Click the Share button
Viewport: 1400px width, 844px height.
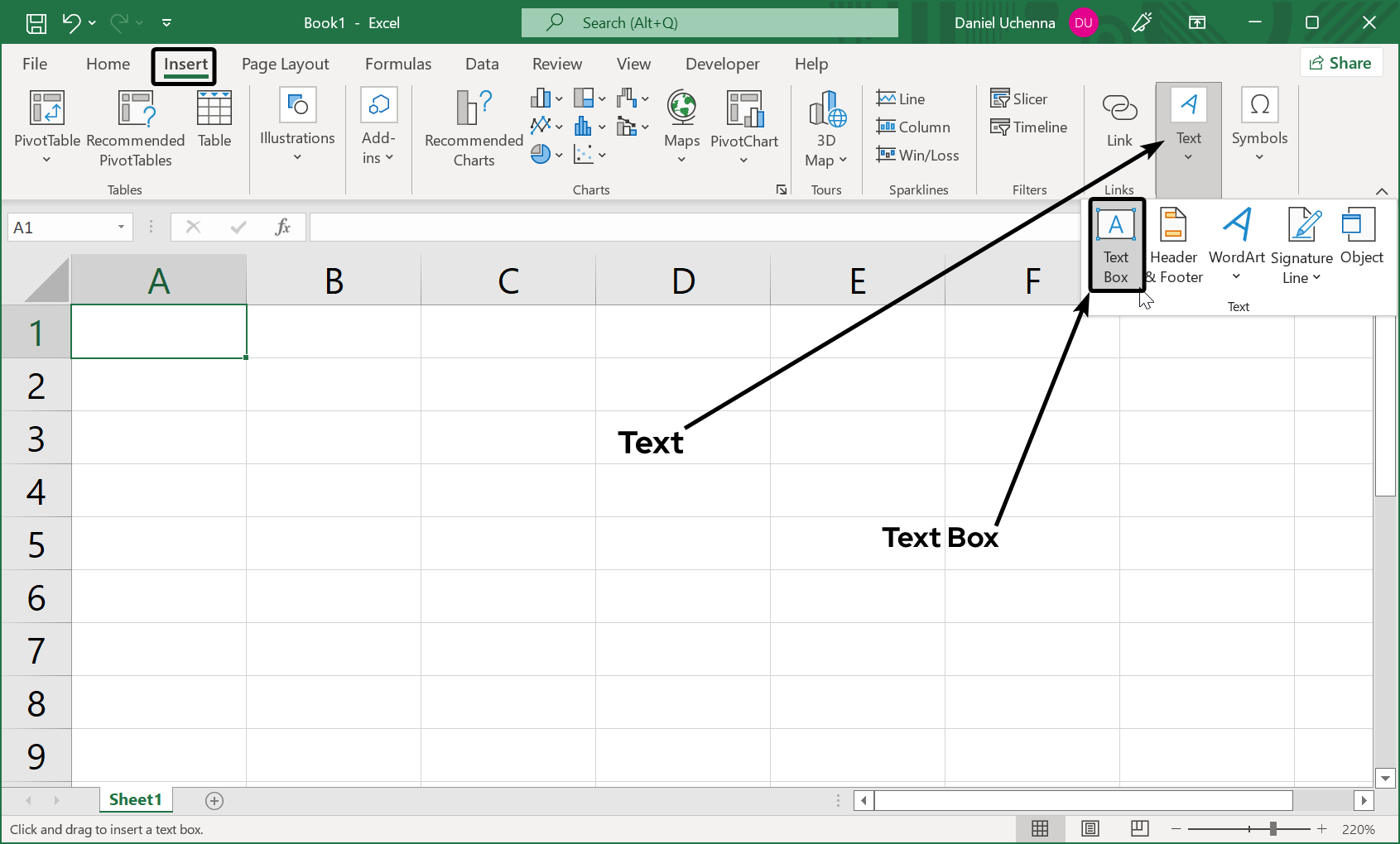pos(1340,63)
